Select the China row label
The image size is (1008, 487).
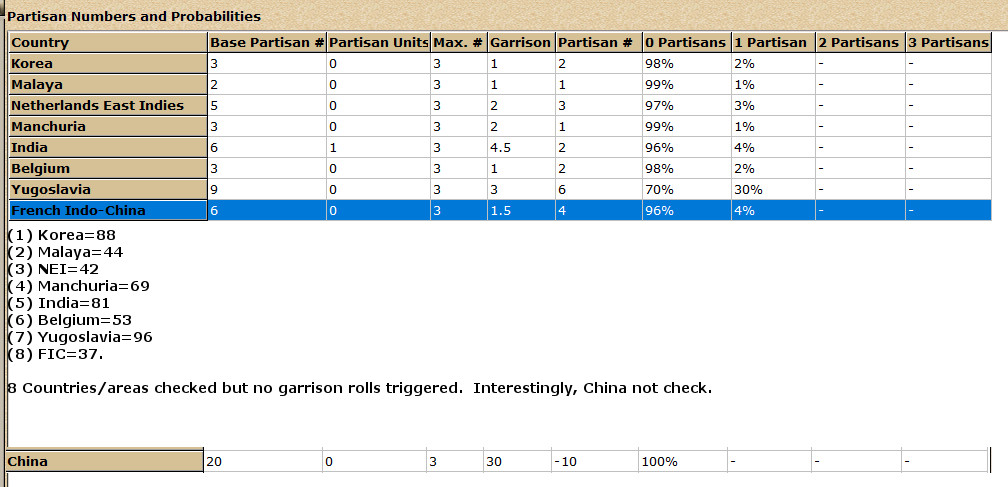tap(105, 461)
